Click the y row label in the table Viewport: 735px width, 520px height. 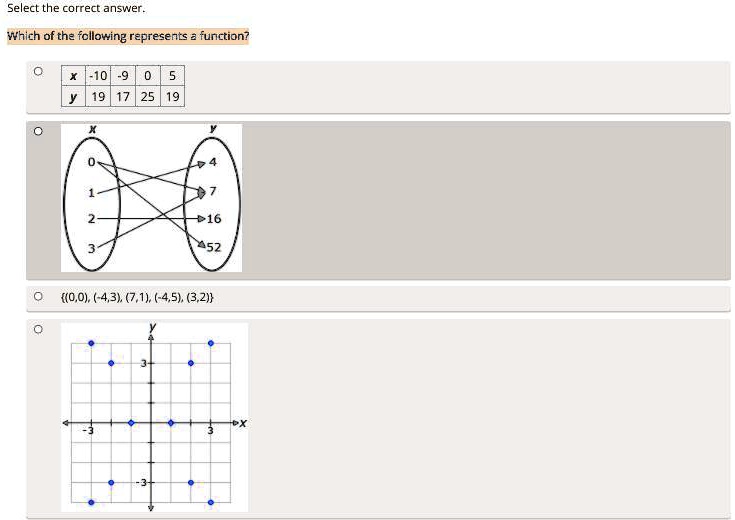(x=73, y=97)
